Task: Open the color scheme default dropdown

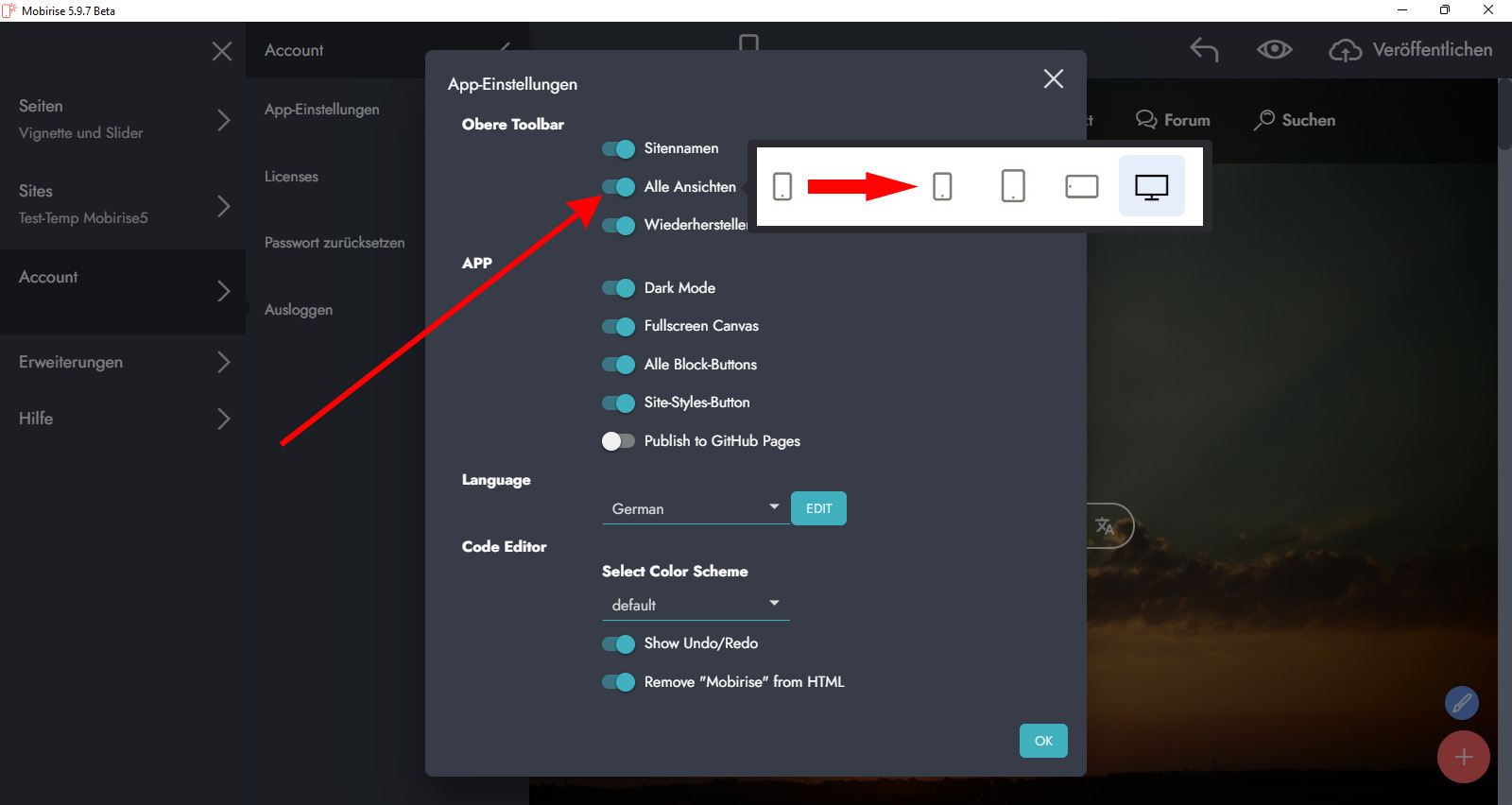Action: pos(696,605)
